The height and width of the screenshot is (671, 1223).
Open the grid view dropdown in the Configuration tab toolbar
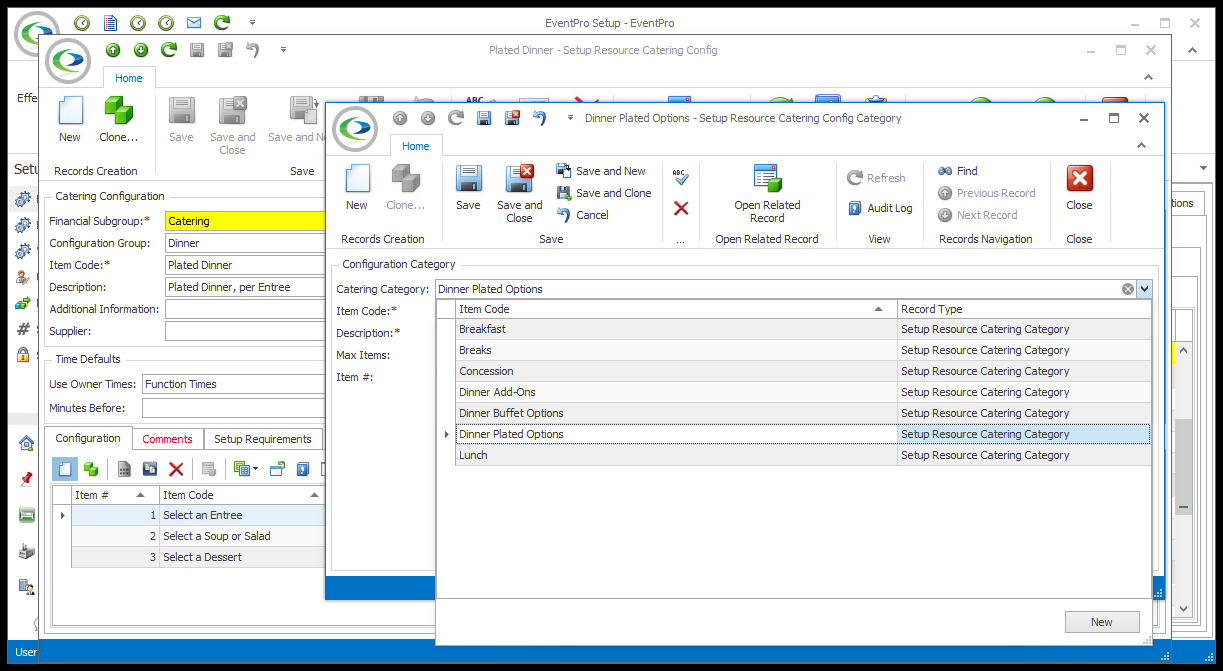click(245, 468)
